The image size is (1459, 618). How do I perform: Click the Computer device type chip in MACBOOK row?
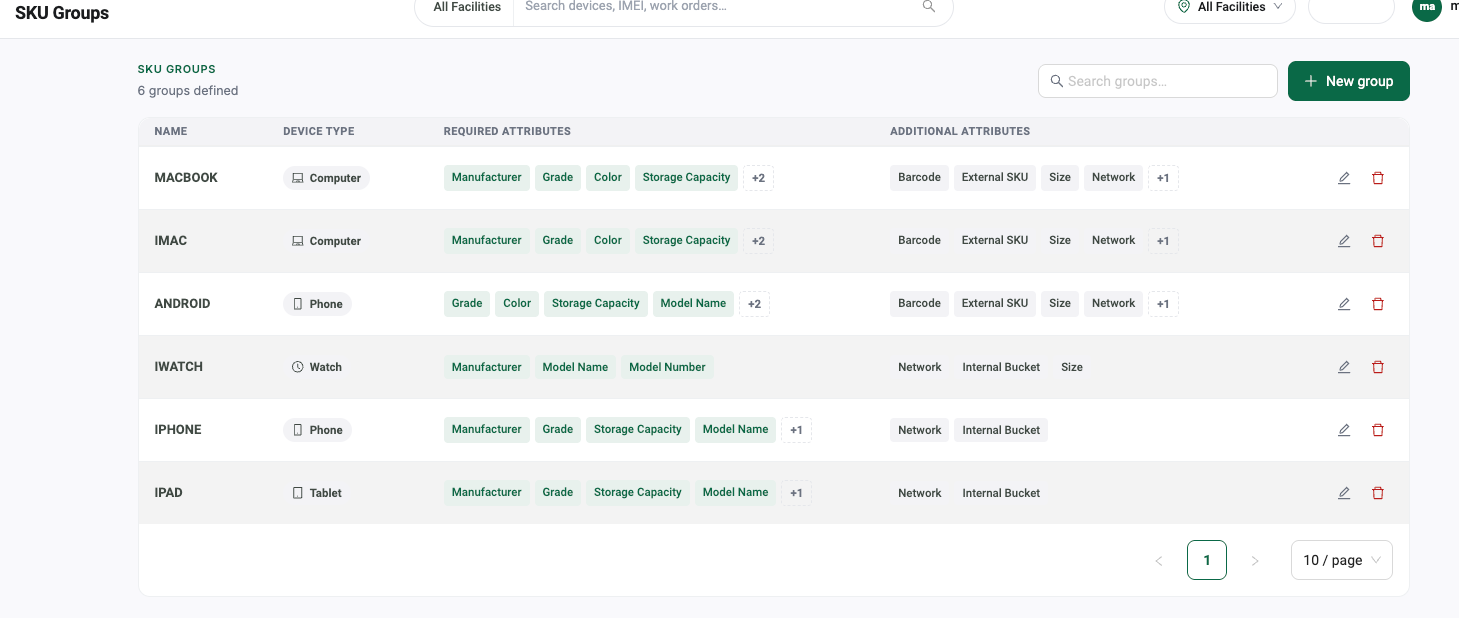coord(326,178)
